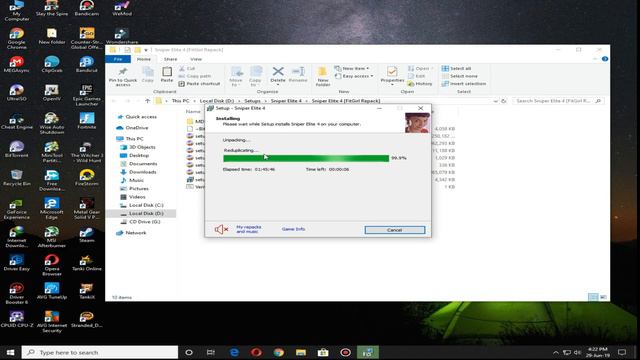Screen dimensions: 640x360
Task: Click the Up arrow in the address bar
Action: tap(147, 101)
